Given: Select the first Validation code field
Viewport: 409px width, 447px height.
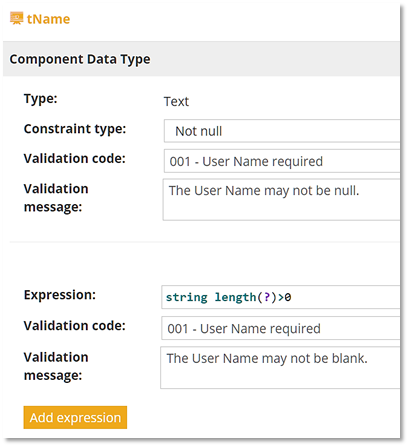Looking at the screenshot, I should 282,161.
